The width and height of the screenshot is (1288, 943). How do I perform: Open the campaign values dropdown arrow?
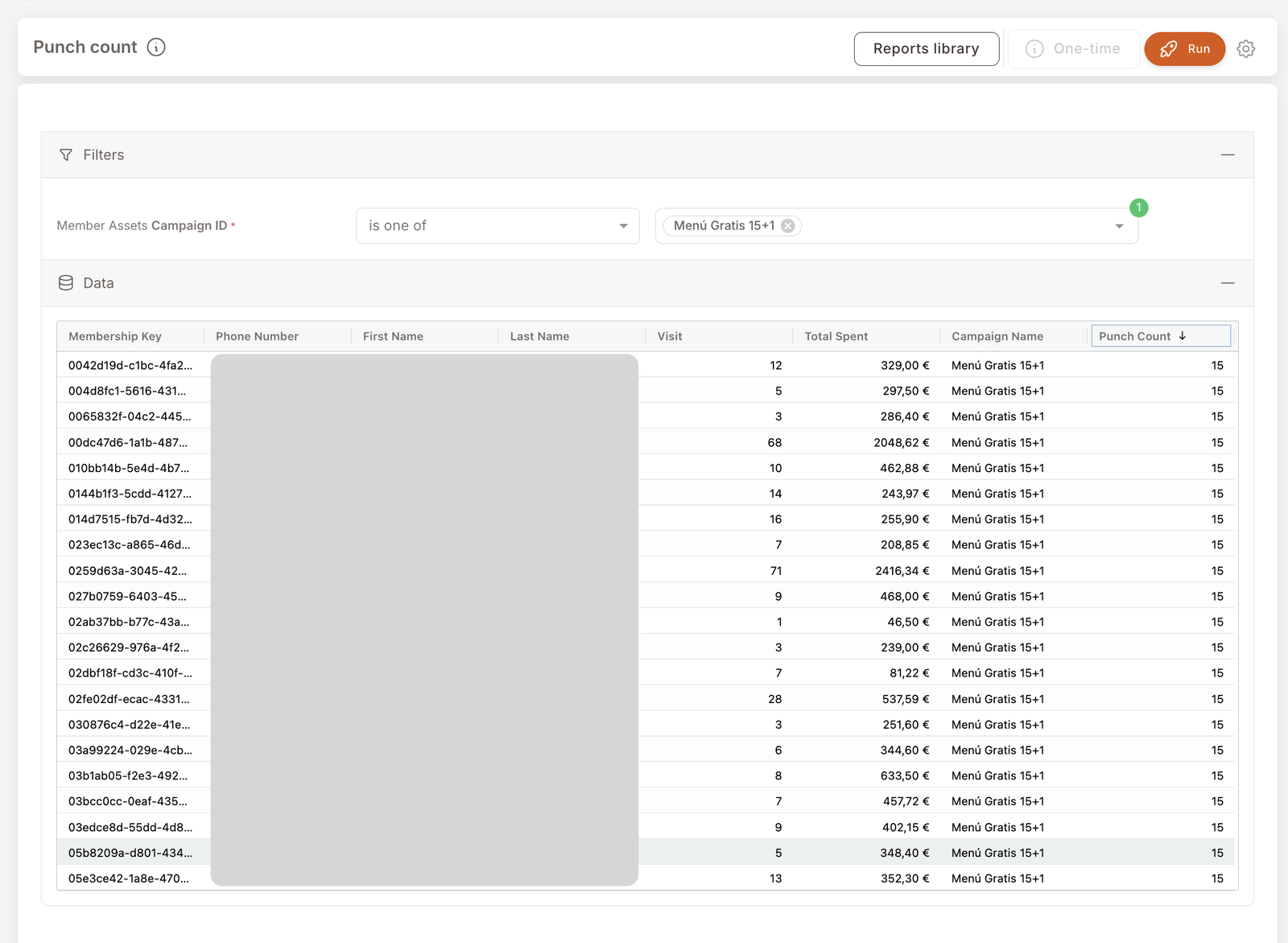(1119, 226)
